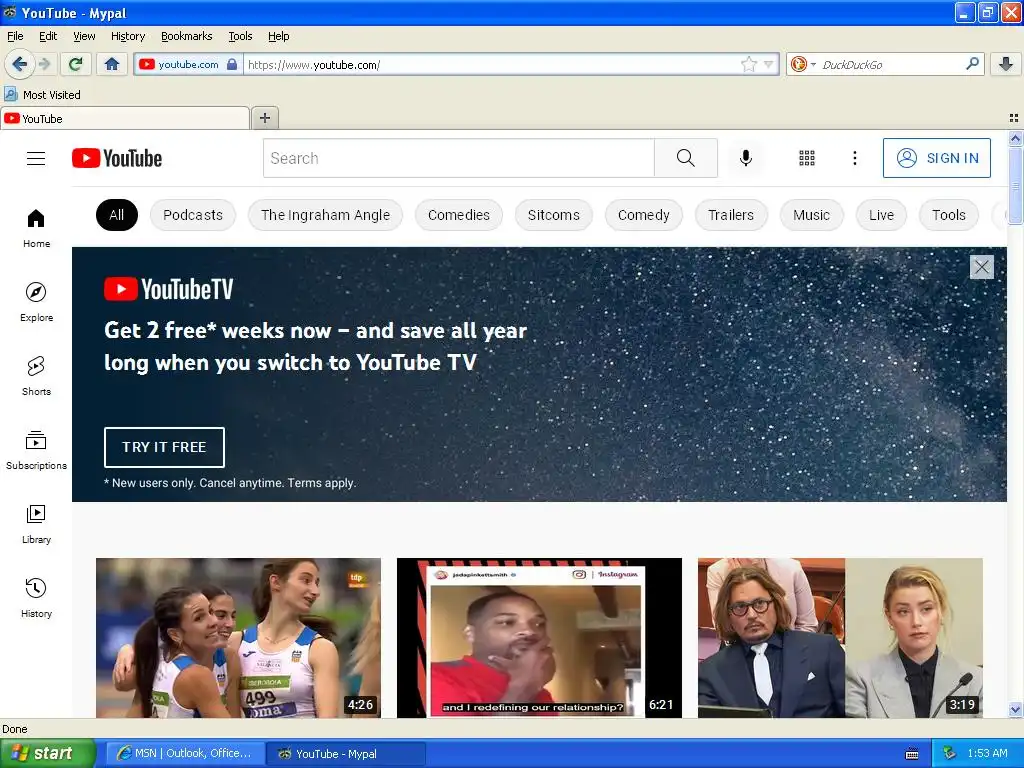Image resolution: width=1024 pixels, height=768 pixels.
Task: Open Subscriptions in the sidebar
Action: [36, 450]
